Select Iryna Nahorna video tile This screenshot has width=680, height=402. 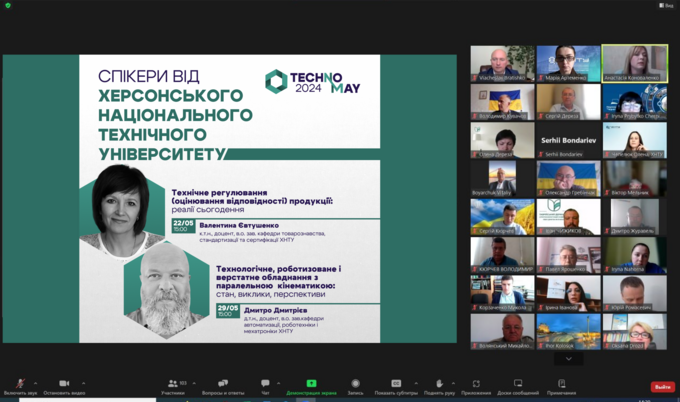coord(635,255)
